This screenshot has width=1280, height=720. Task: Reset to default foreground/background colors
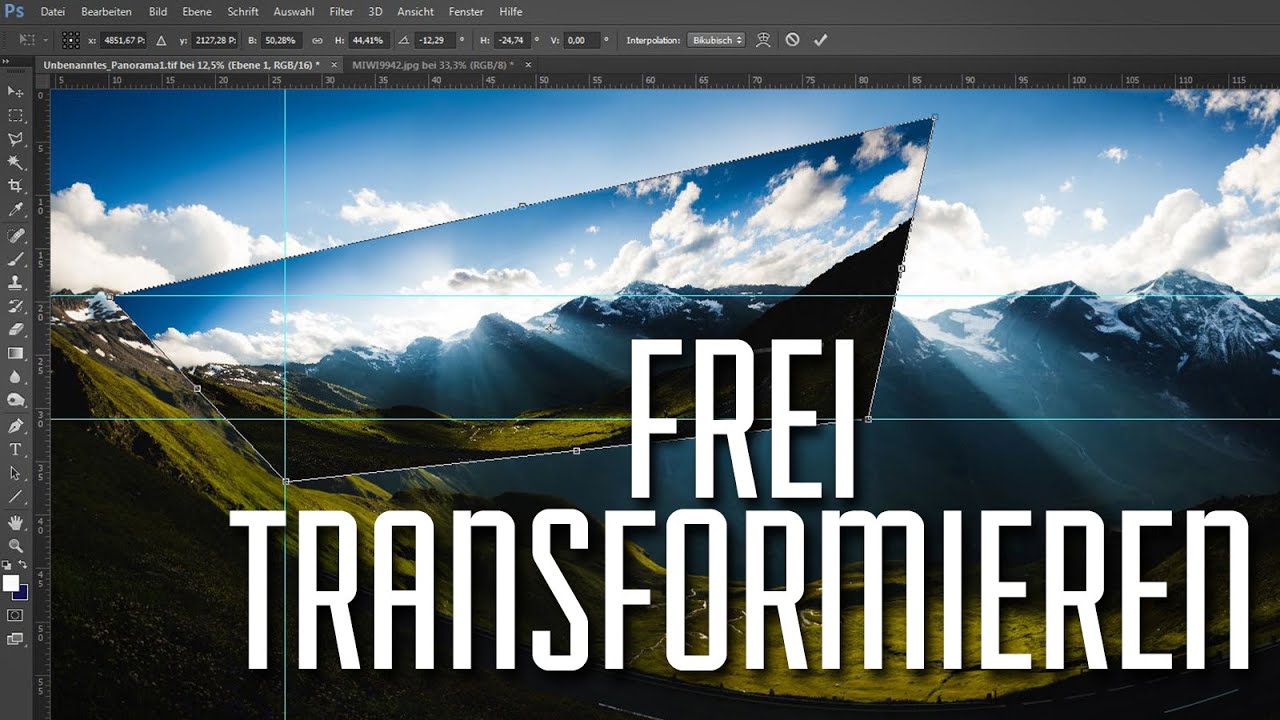click(x=7, y=566)
